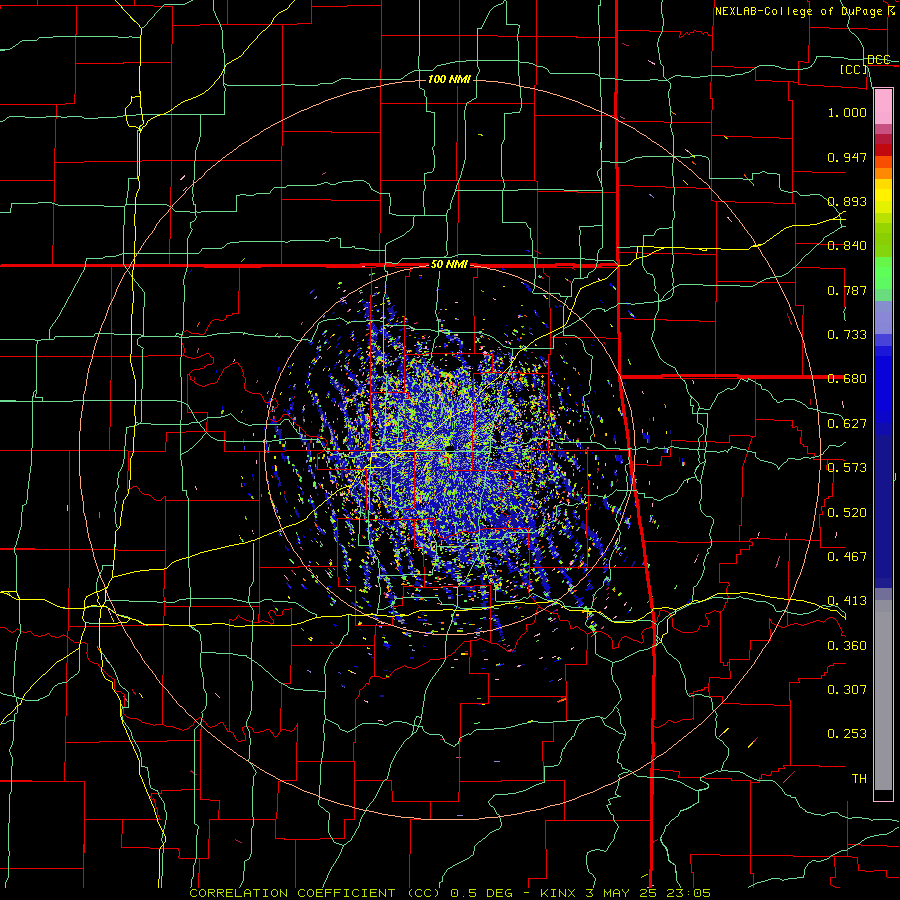This screenshot has height=900, width=900.
Task: Click the TH threshold label on legend
Action: click(859, 779)
